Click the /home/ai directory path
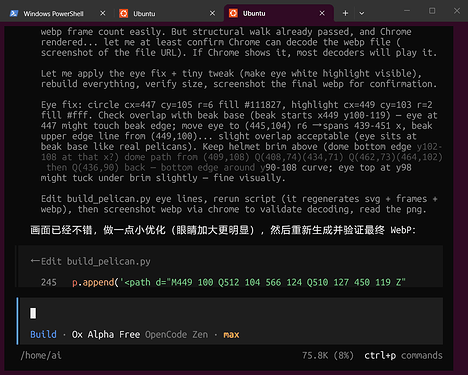The image size is (468, 375). coord(41,356)
